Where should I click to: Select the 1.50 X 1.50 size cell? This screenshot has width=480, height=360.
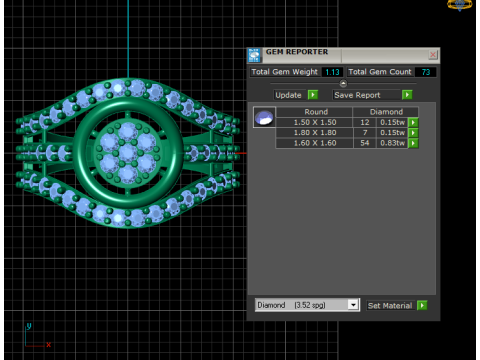coord(314,122)
